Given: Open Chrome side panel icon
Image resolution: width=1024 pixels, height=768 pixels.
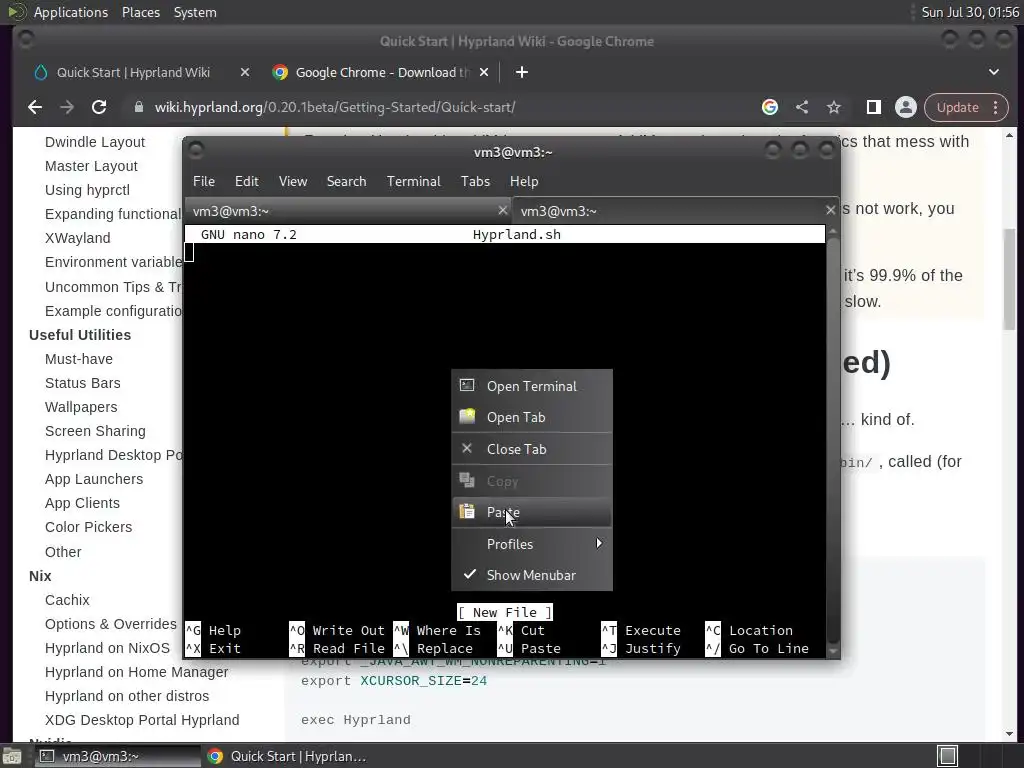Looking at the screenshot, I should point(873,107).
